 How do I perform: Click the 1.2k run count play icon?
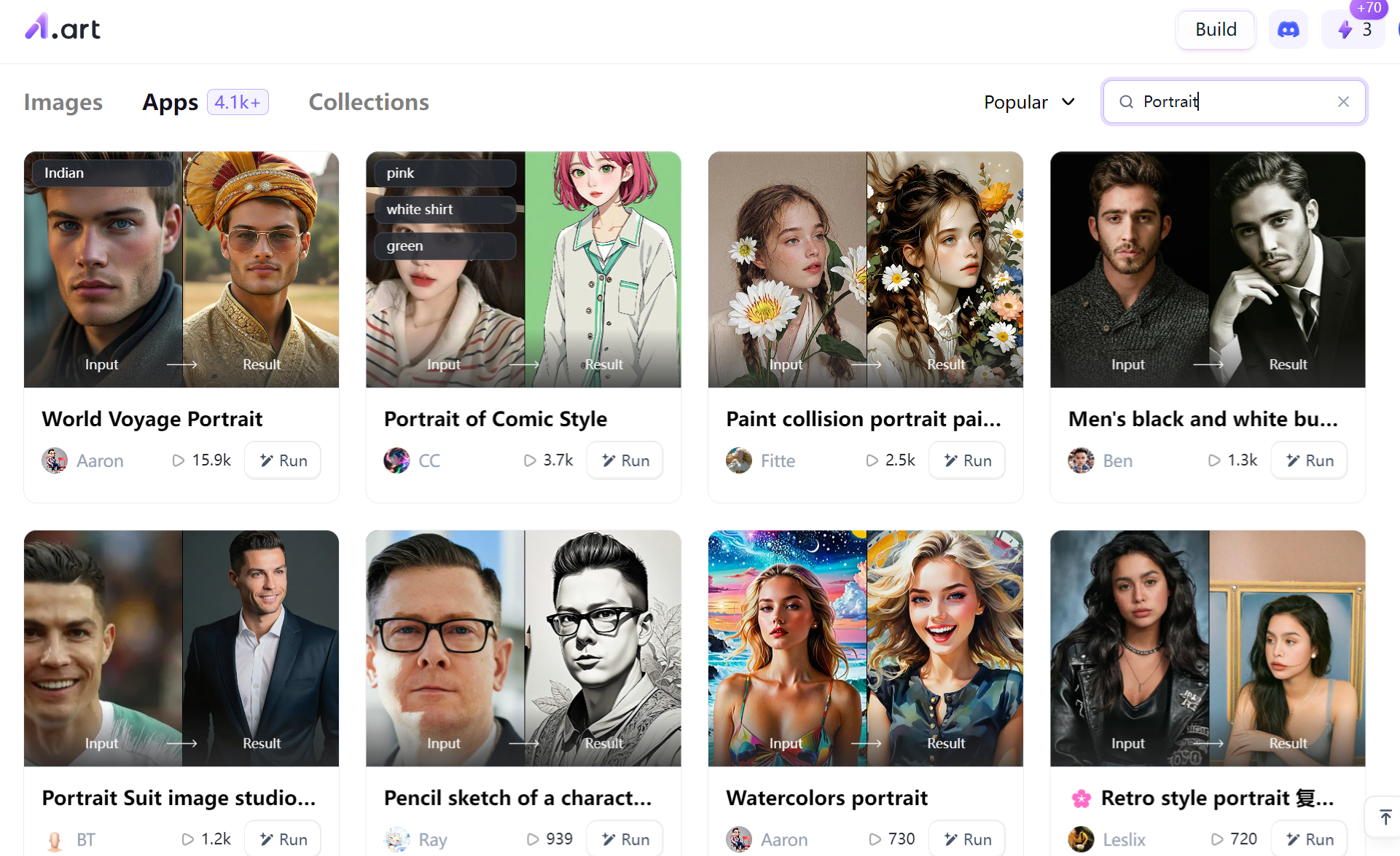(187, 839)
